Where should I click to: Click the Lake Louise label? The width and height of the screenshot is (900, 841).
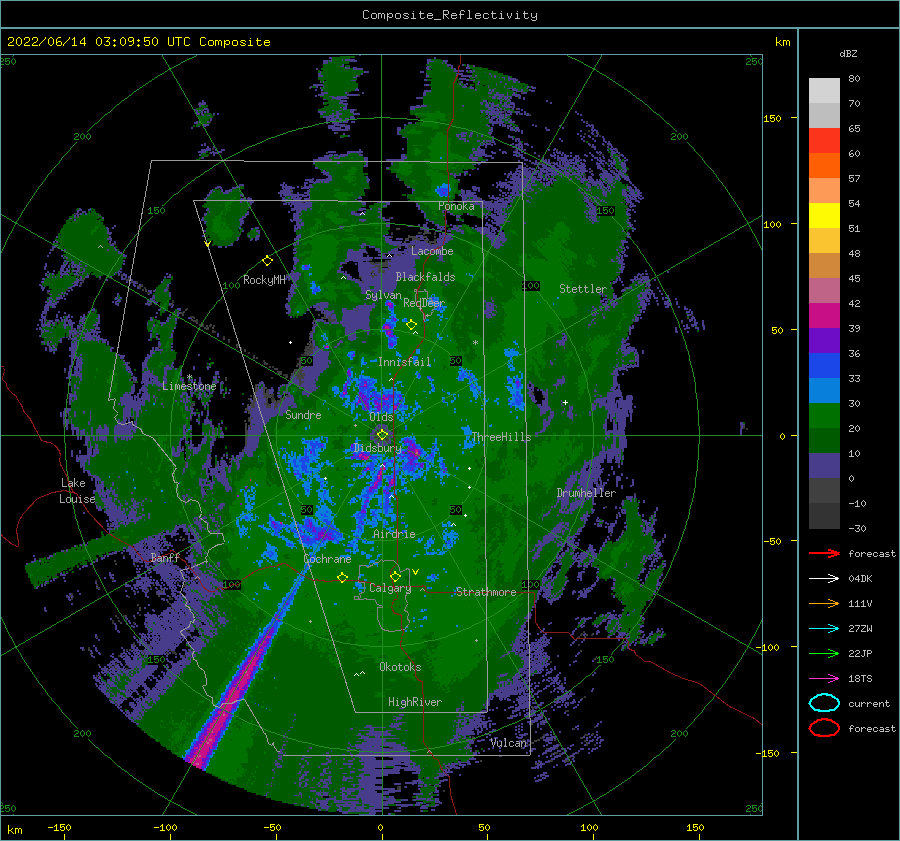[x=77, y=491]
